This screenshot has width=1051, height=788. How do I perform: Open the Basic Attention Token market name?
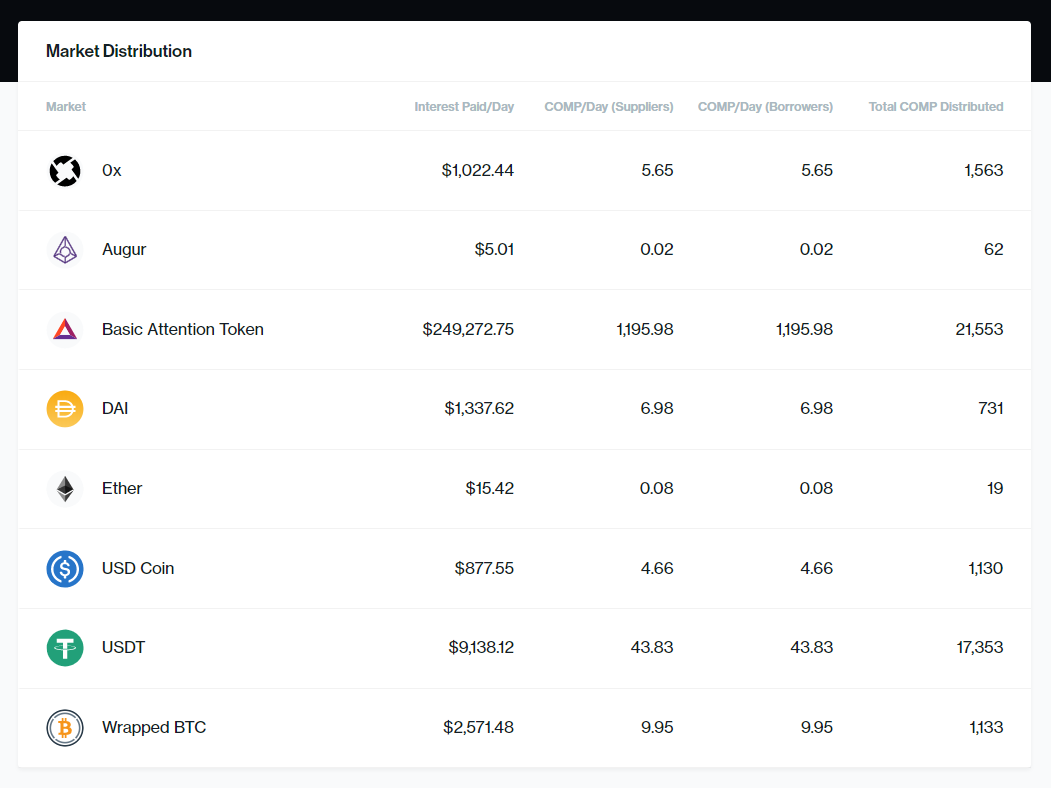183,329
